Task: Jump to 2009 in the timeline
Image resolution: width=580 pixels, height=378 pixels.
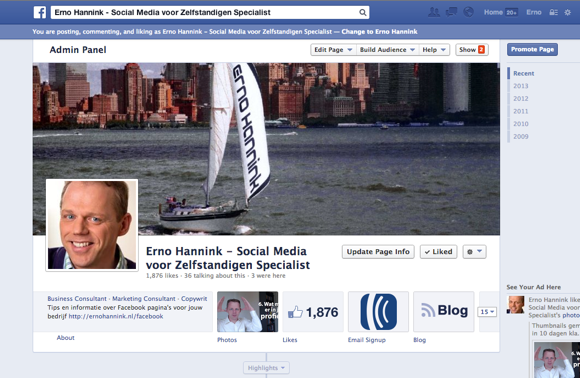Action: point(520,136)
